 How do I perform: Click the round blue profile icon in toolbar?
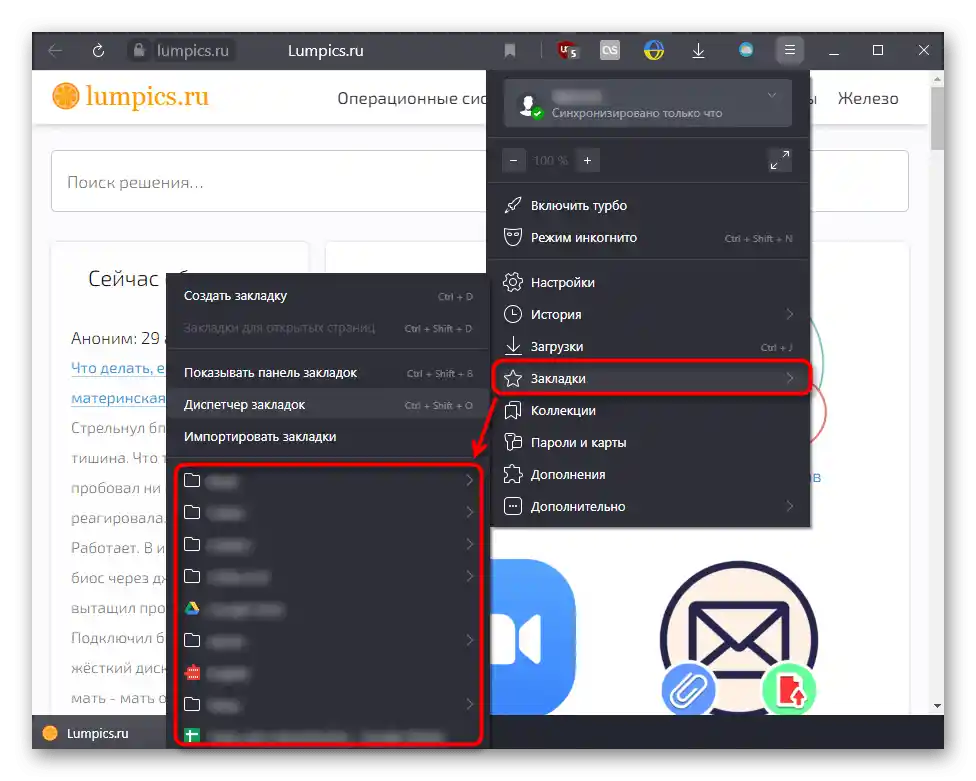pos(746,50)
